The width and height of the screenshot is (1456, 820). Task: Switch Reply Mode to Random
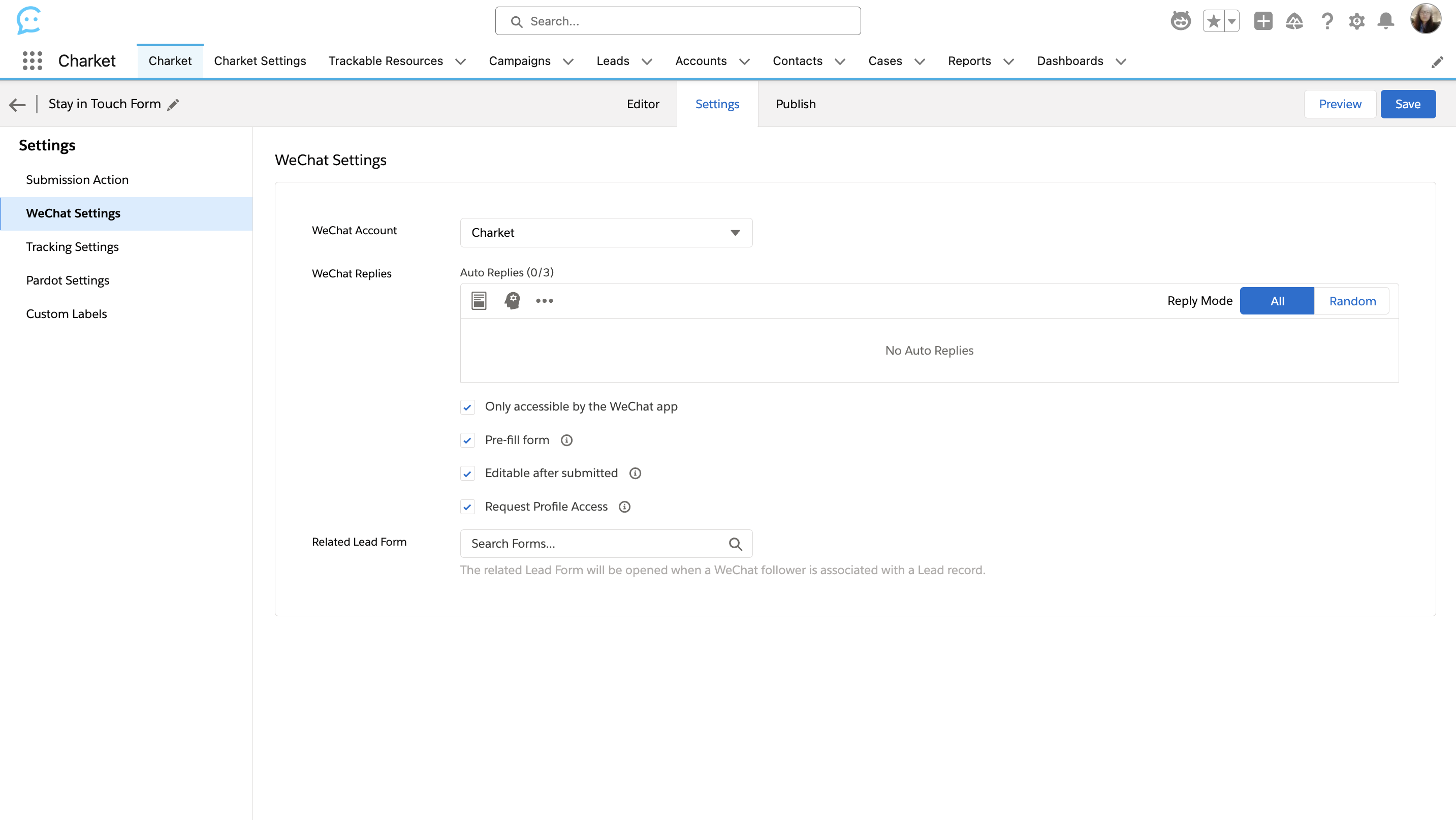(1352, 301)
